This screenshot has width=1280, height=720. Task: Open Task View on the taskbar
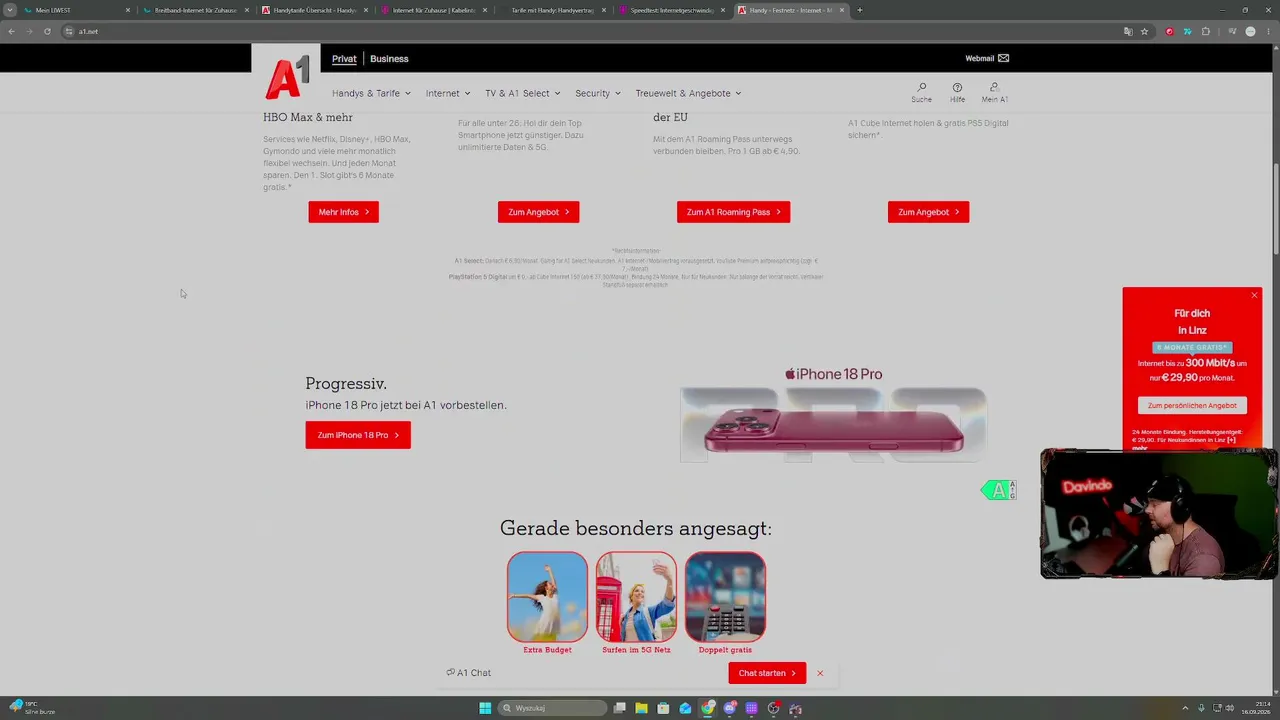click(x=620, y=708)
